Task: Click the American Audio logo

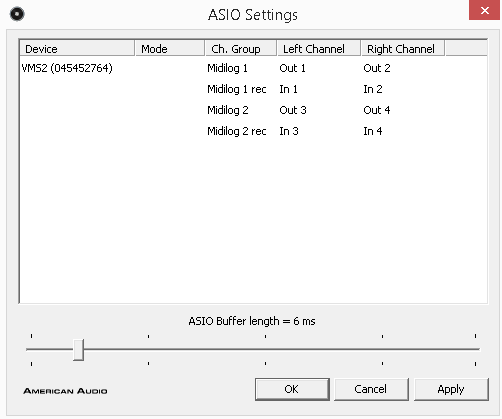Action: point(65,391)
